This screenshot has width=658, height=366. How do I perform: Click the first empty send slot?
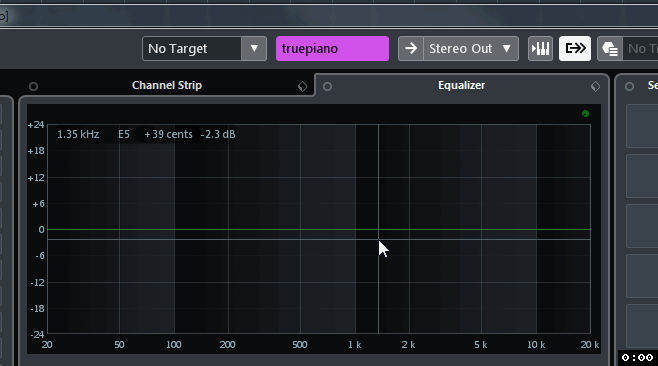(x=642, y=126)
